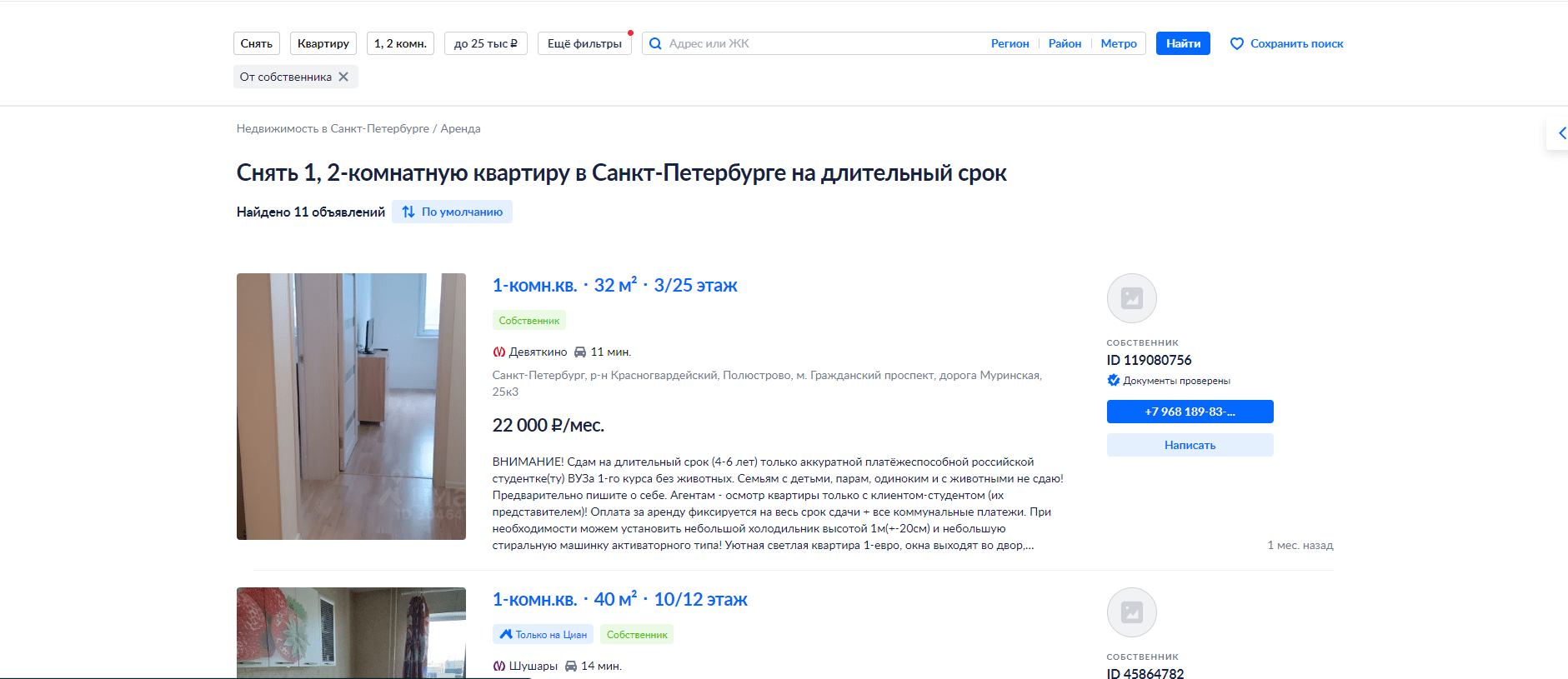This screenshot has width=1568, height=679.
Task: Open the Квартиру property type dropdown
Action: tap(323, 43)
